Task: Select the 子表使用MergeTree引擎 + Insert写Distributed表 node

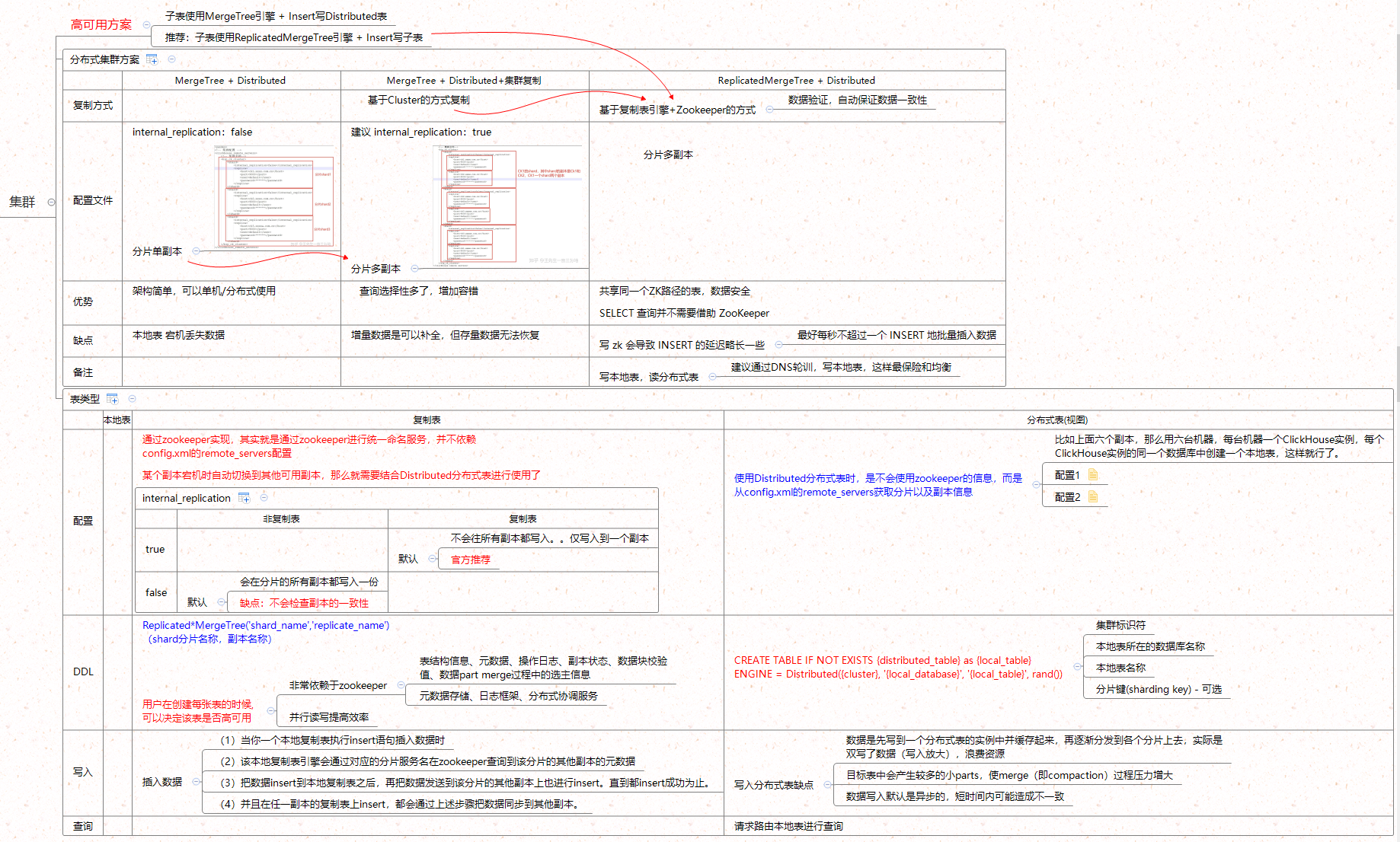Action: 276,16
